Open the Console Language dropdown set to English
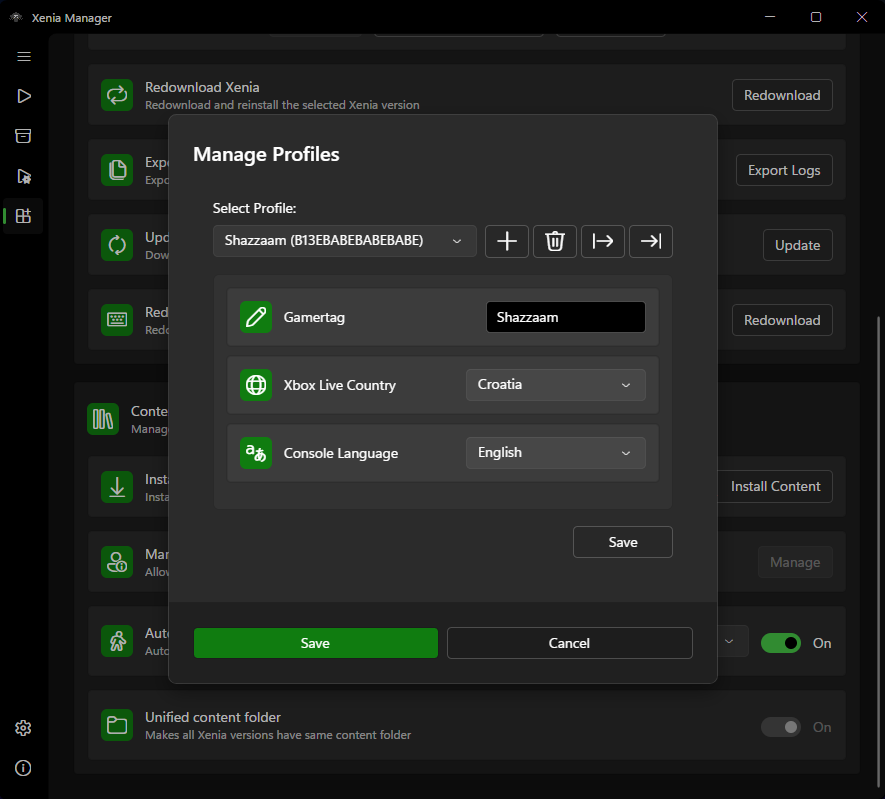This screenshot has height=799, width=885. (x=555, y=452)
